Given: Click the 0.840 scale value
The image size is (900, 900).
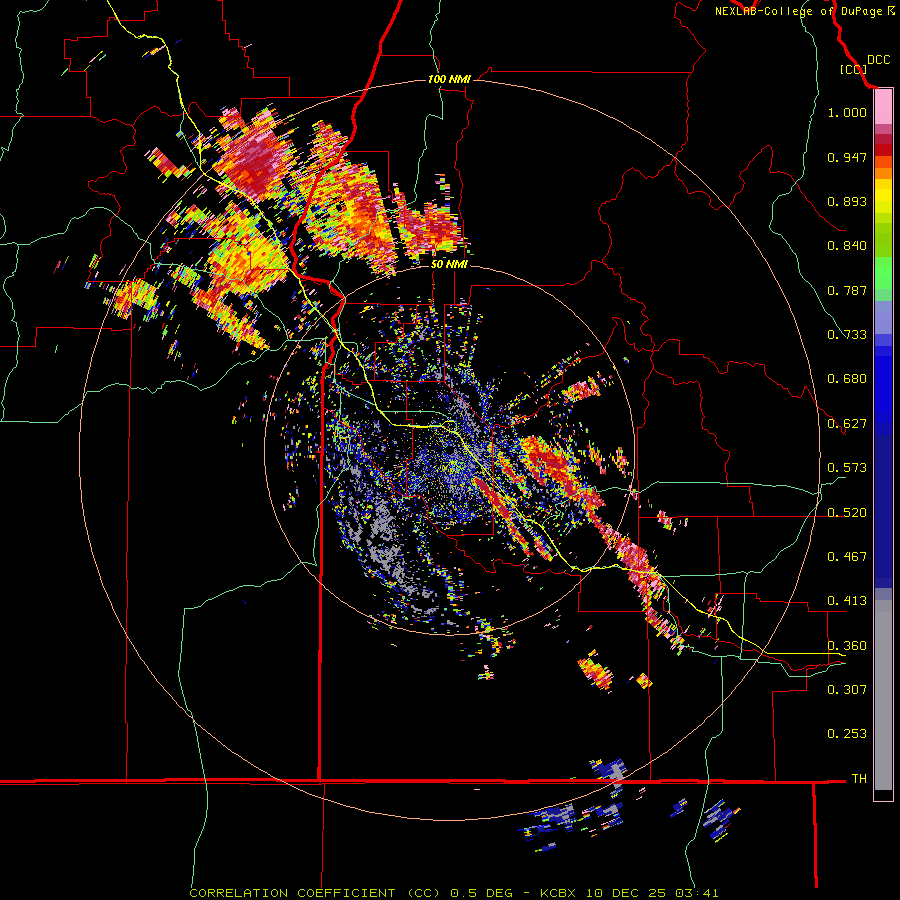Looking at the screenshot, I should (847, 246).
